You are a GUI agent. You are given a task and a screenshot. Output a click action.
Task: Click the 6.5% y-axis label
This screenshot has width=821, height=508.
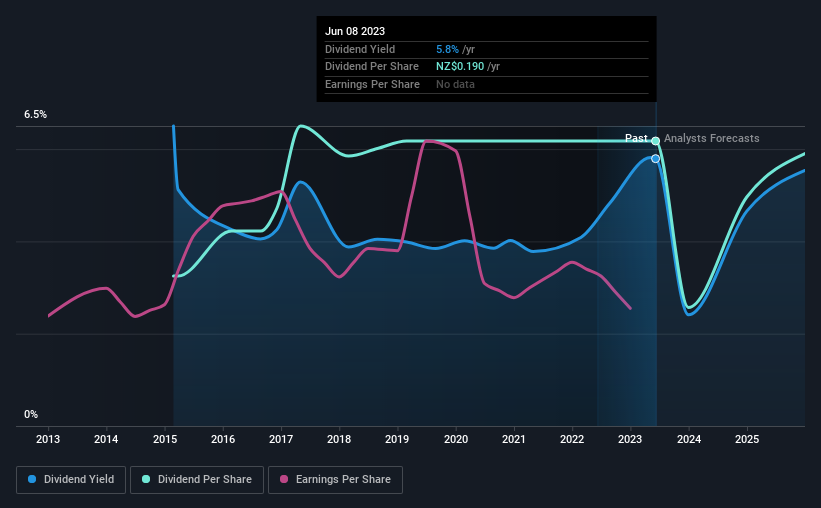[36, 115]
